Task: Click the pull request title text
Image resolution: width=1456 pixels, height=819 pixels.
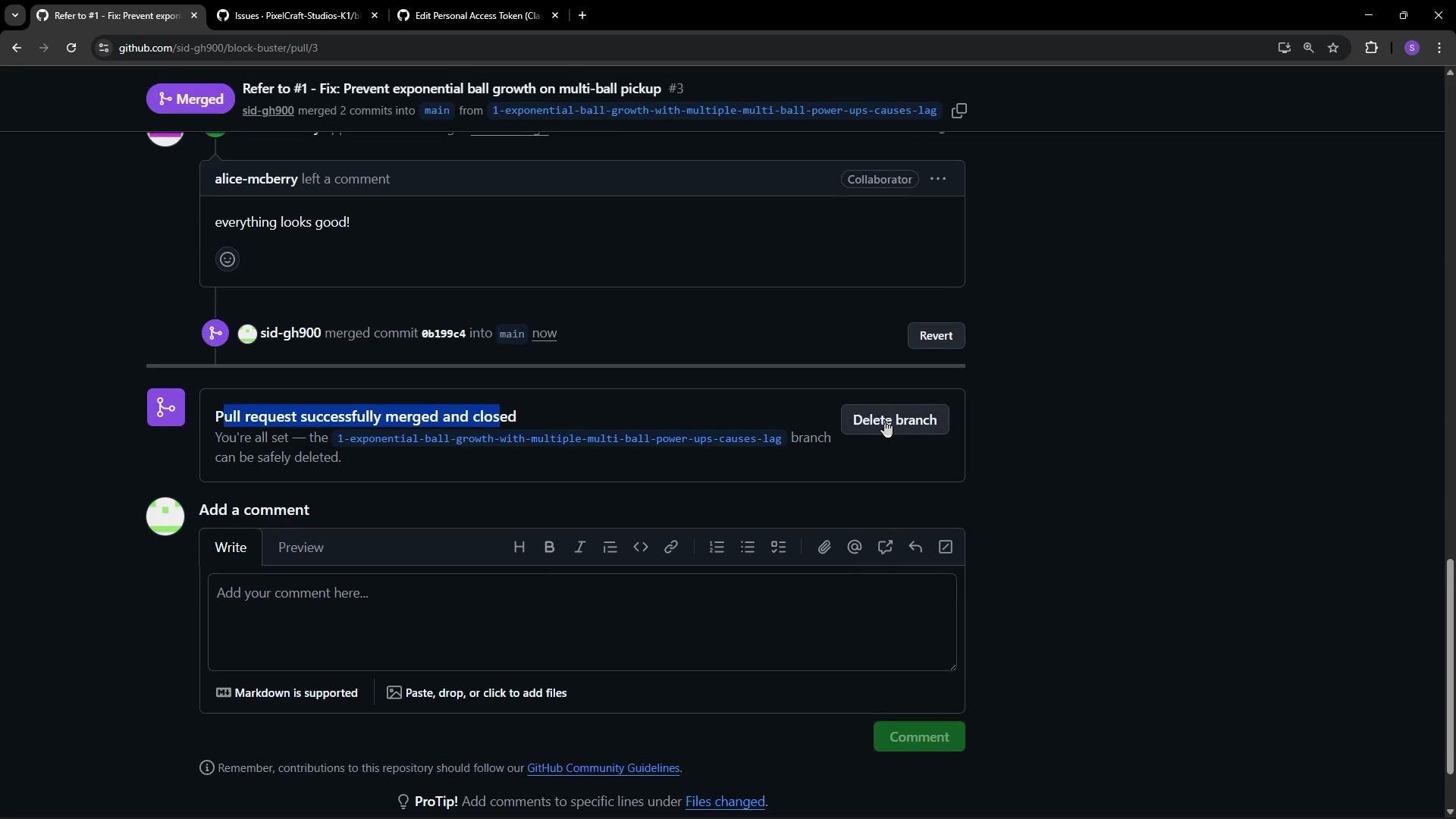Action: pos(452,89)
